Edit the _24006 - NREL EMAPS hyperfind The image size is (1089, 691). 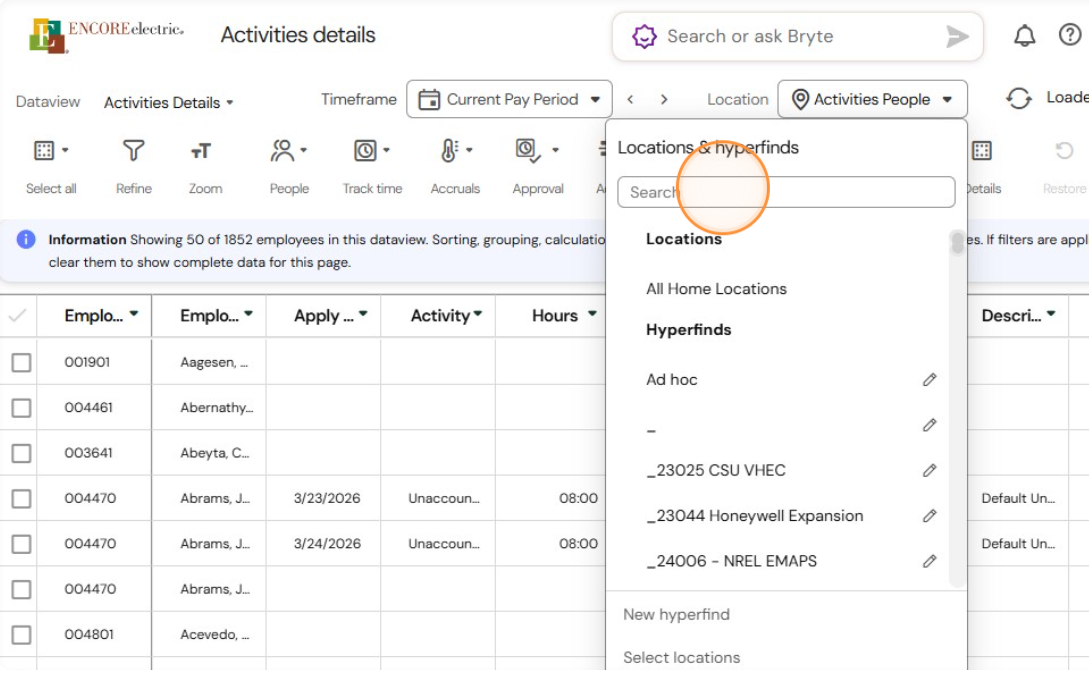(929, 561)
